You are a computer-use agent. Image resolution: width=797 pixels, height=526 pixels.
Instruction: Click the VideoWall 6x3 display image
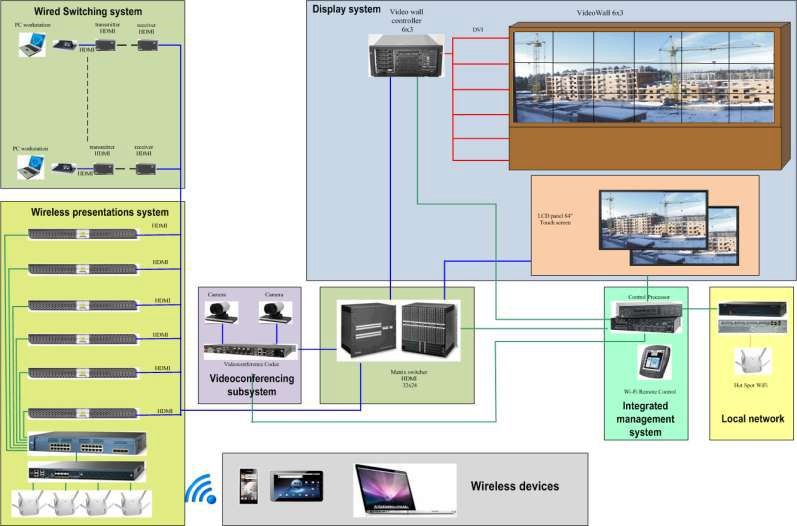(640, 76)
